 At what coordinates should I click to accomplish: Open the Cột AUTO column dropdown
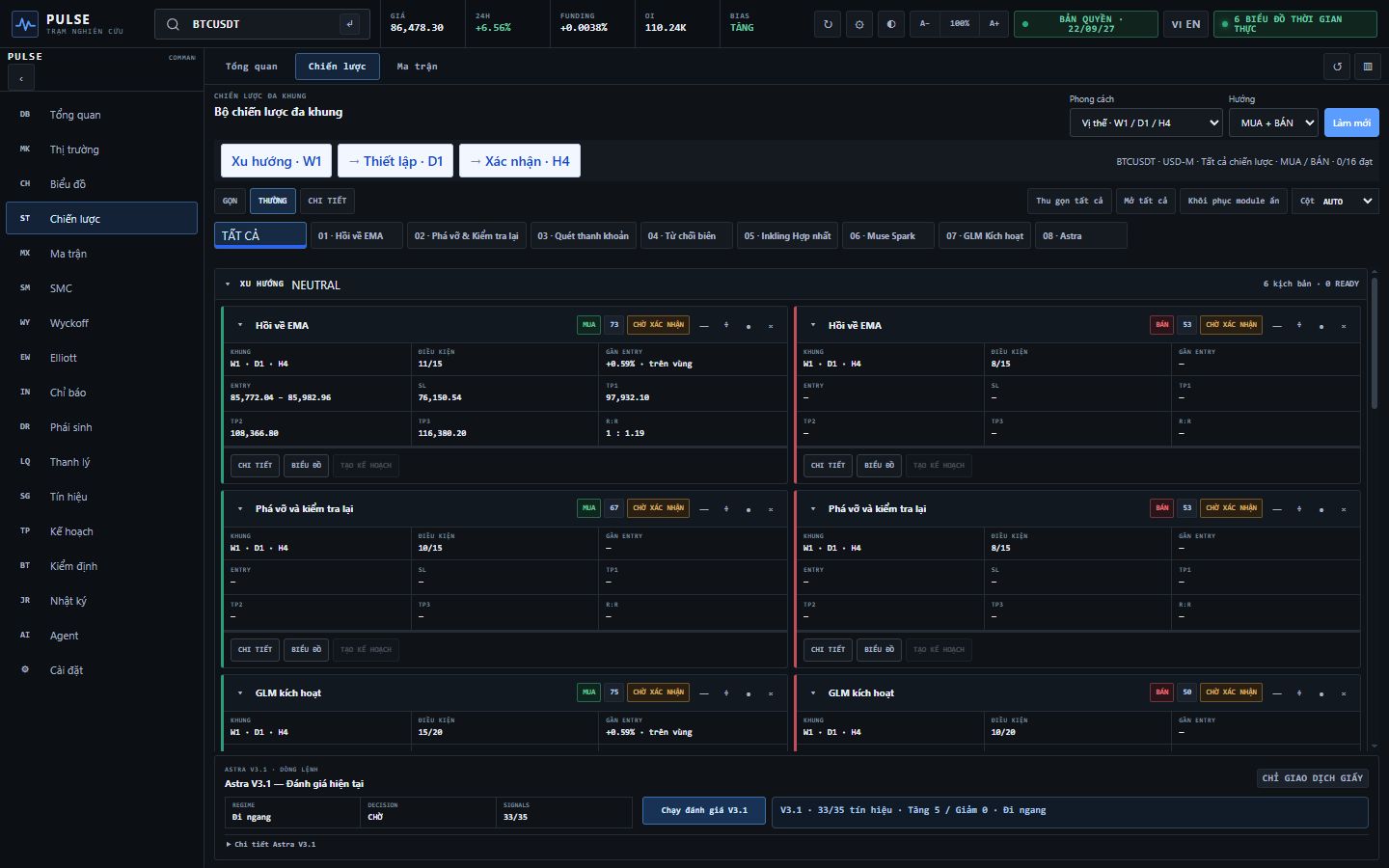coord(1336,201)
